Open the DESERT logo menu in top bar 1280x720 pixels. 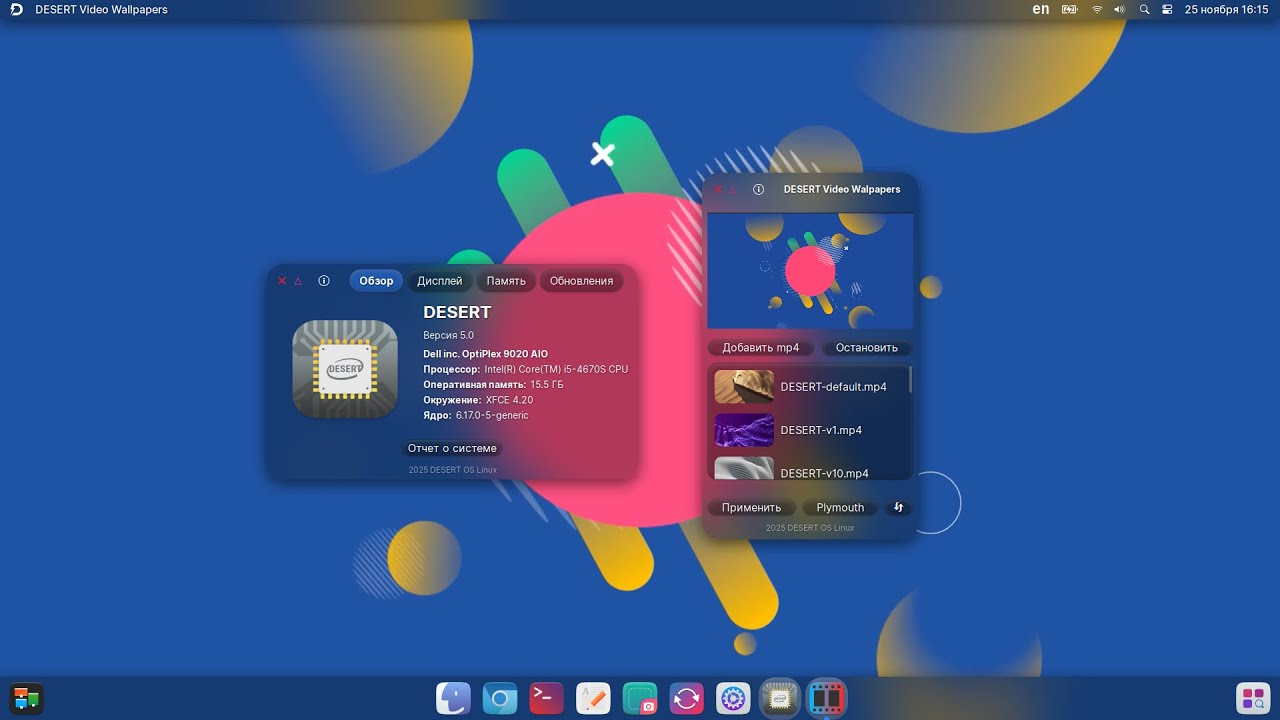[x=16, y=10]
